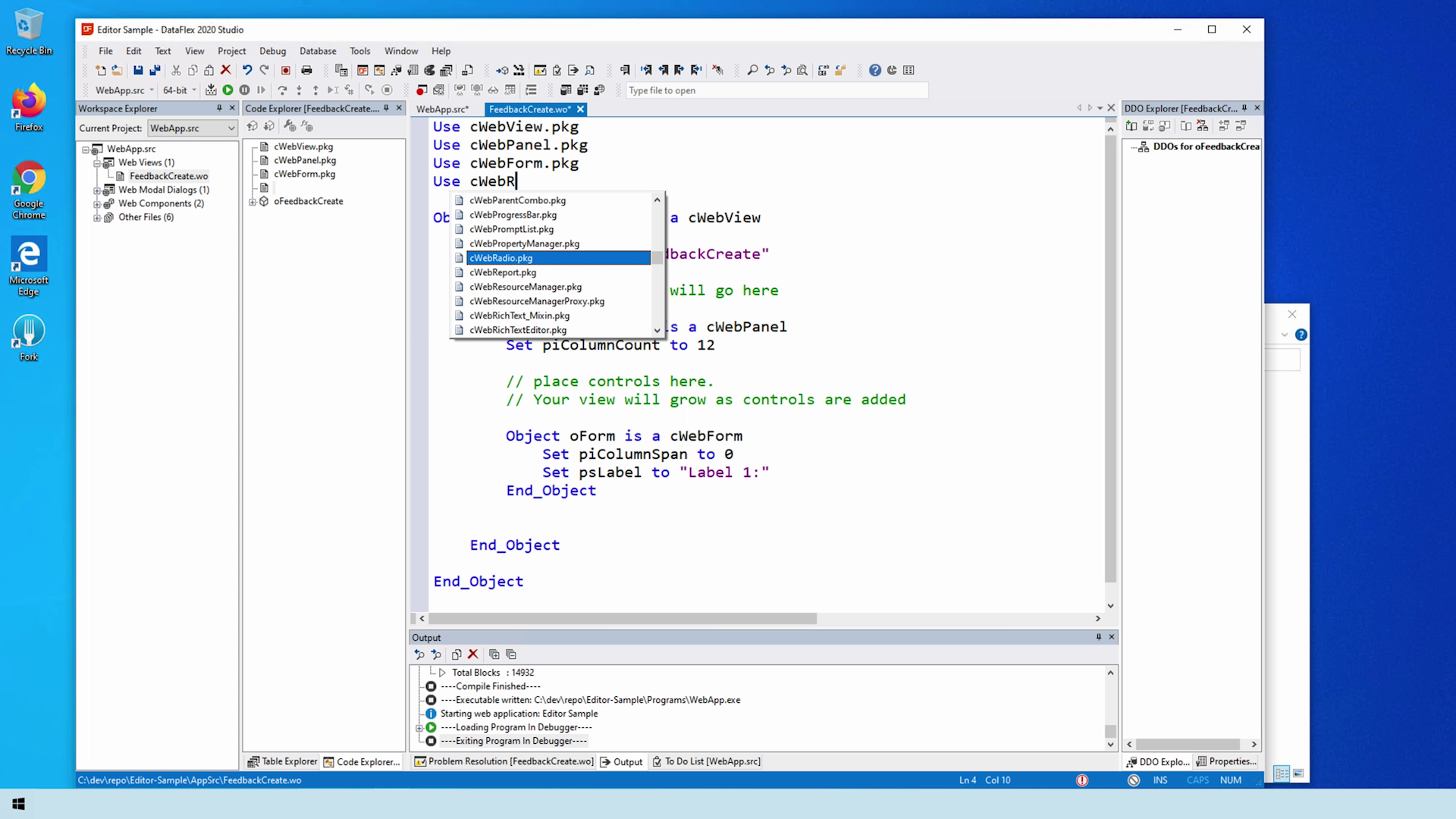The height and width of the screenshot is (819, 1456).
Task: Select cWebReport.pkg in autocomplete list
Action: click(503, 272)
